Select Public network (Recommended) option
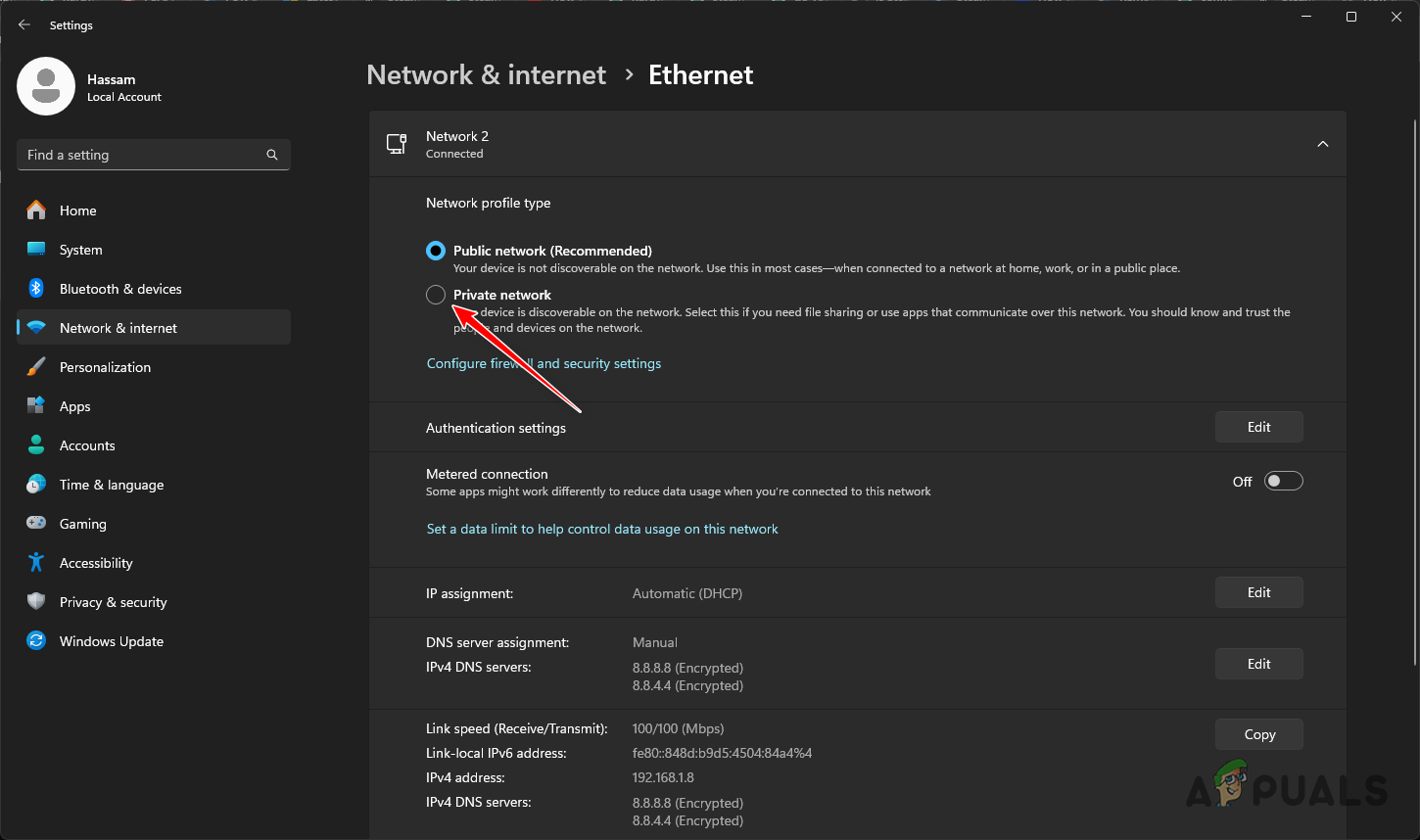Screen dimensions: 1420x840 (x=435, y=251)
